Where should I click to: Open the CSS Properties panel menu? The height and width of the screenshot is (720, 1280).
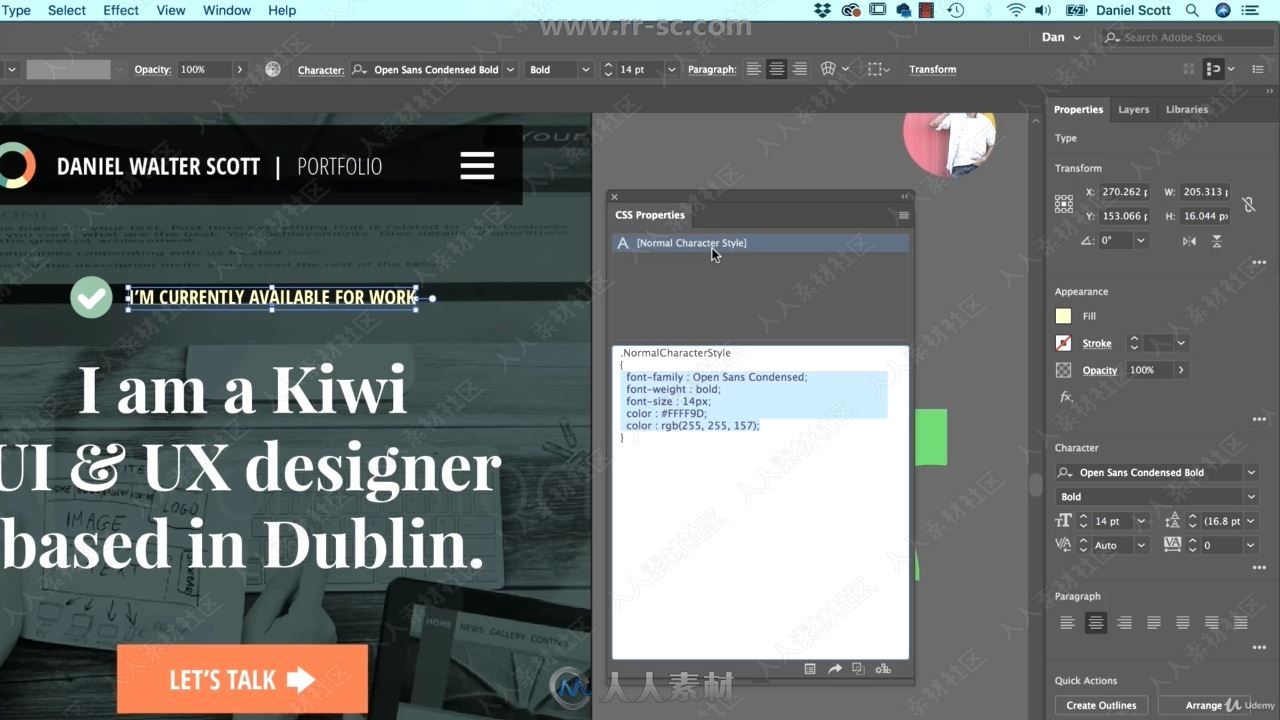click(903, 215)
